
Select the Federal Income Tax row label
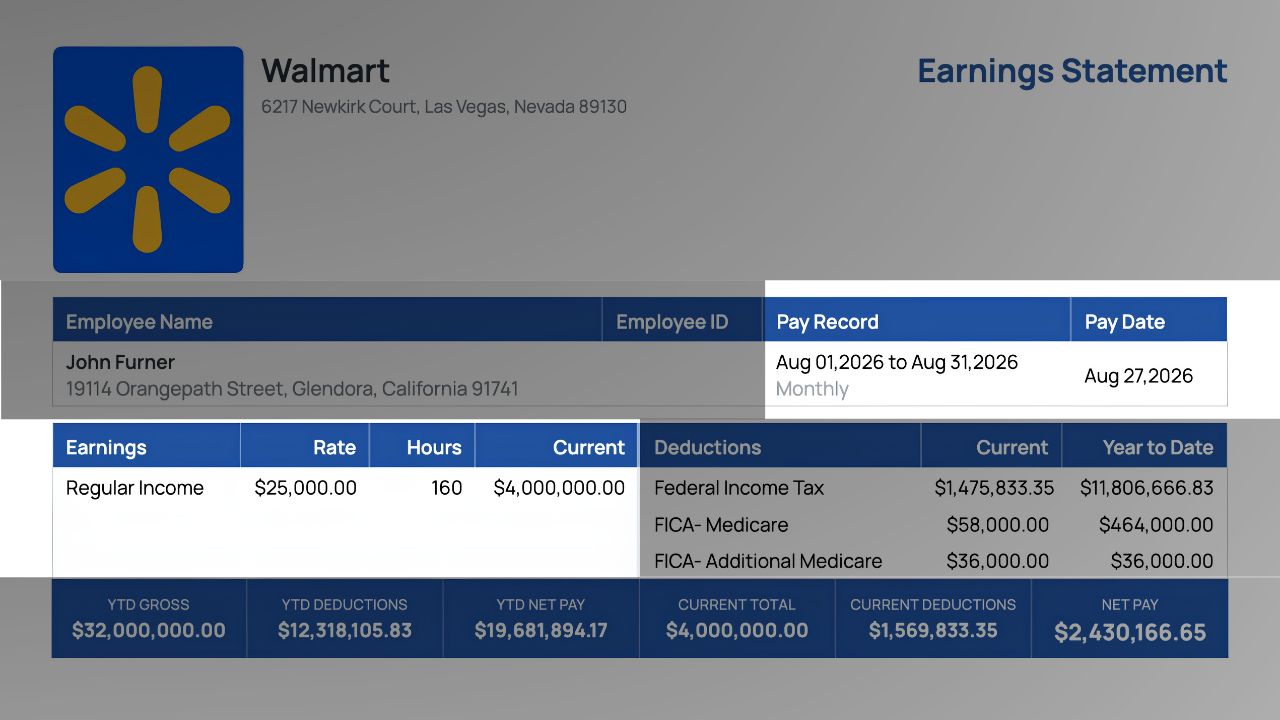tap(739, 488)
